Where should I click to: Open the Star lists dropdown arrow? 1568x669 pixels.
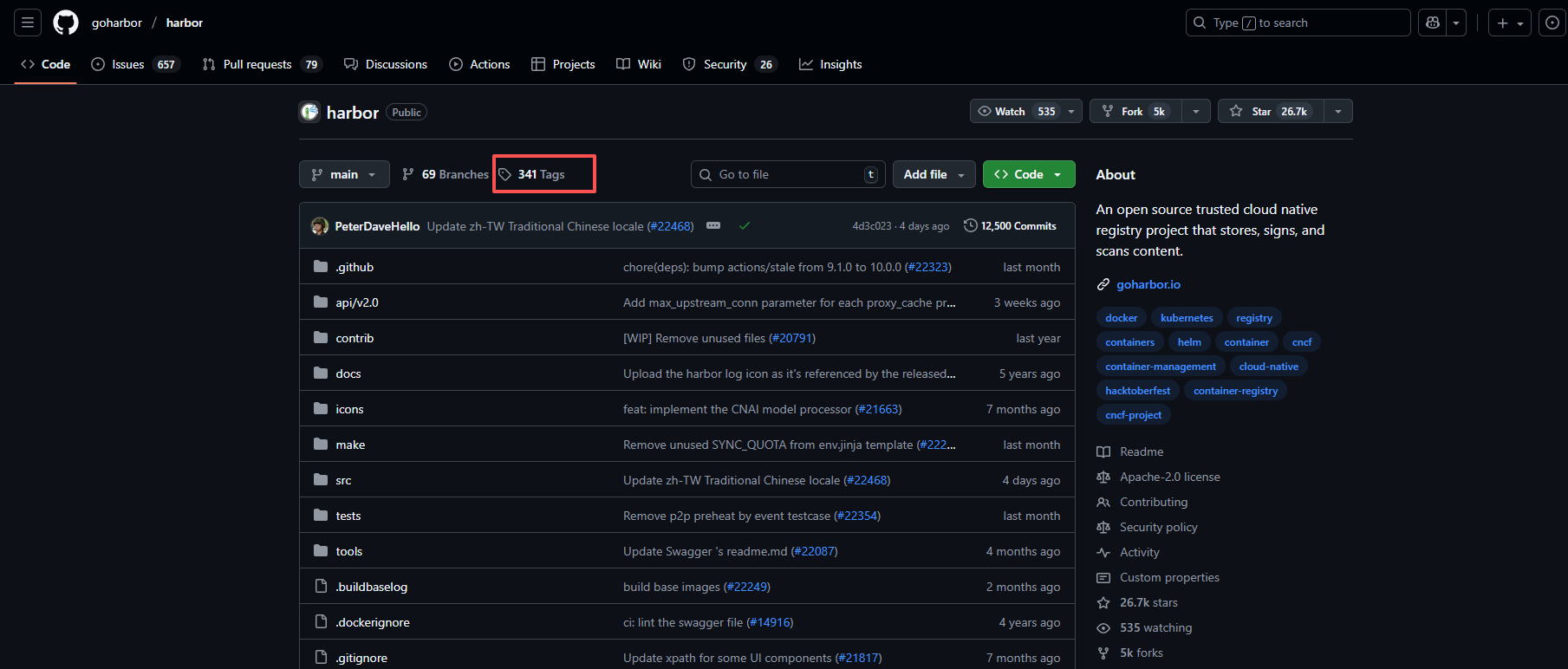(x=1338, y=111)
